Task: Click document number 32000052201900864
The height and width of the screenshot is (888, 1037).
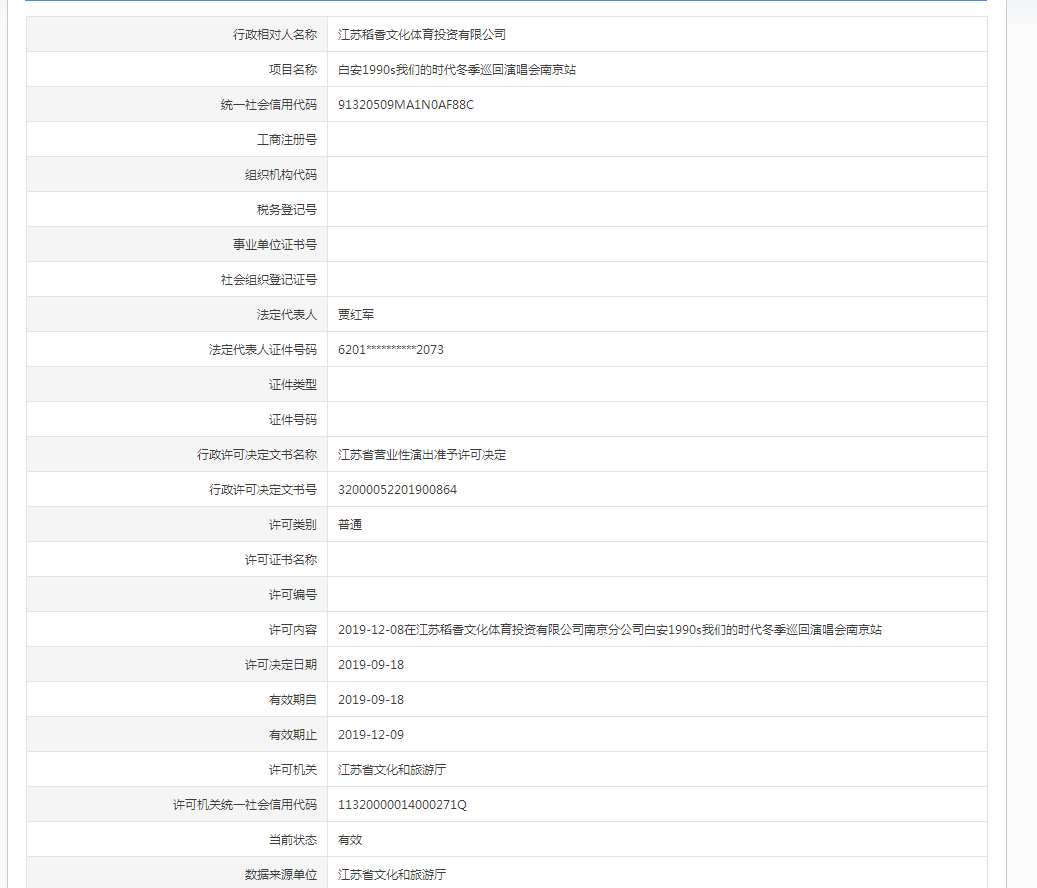Action: point(398,490)
